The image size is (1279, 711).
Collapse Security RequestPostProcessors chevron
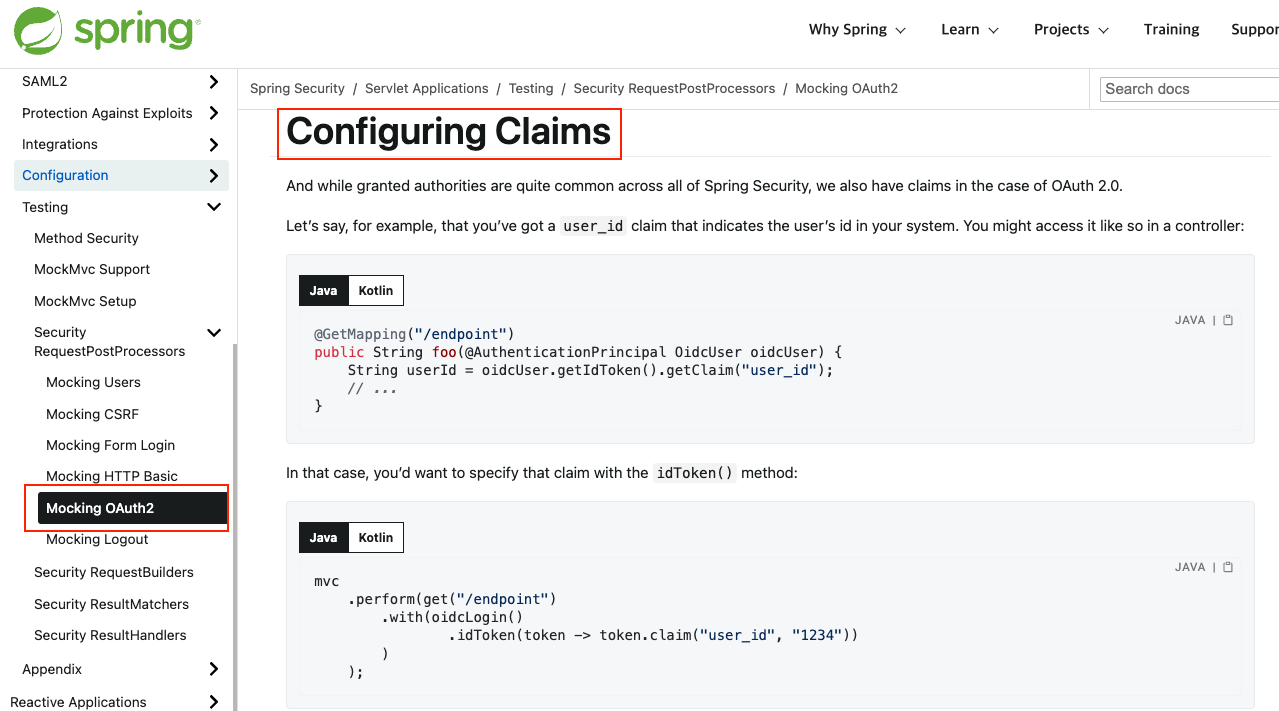coord(214,333)
